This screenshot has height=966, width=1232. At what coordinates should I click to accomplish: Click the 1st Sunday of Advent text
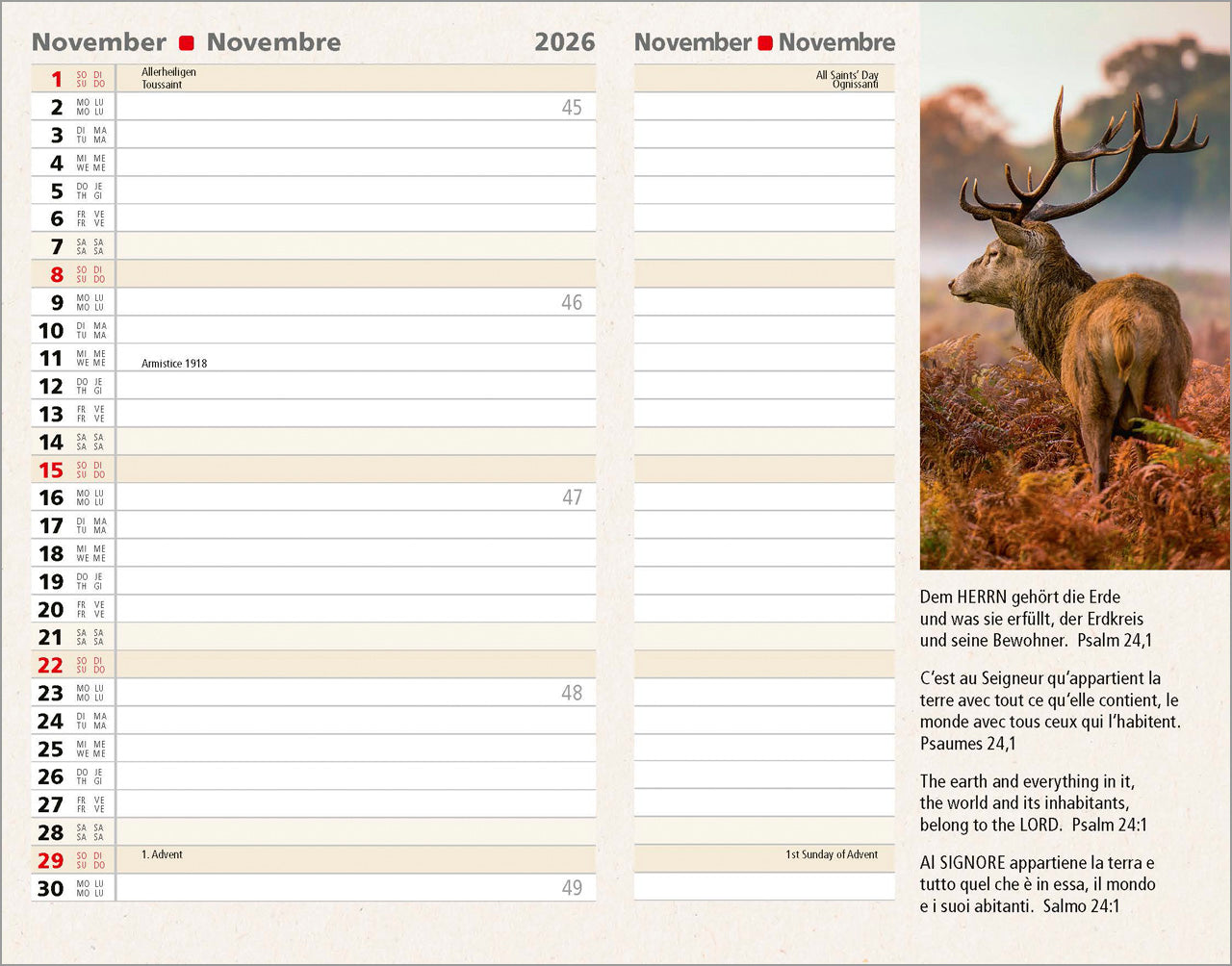click(x=831, y=854)
